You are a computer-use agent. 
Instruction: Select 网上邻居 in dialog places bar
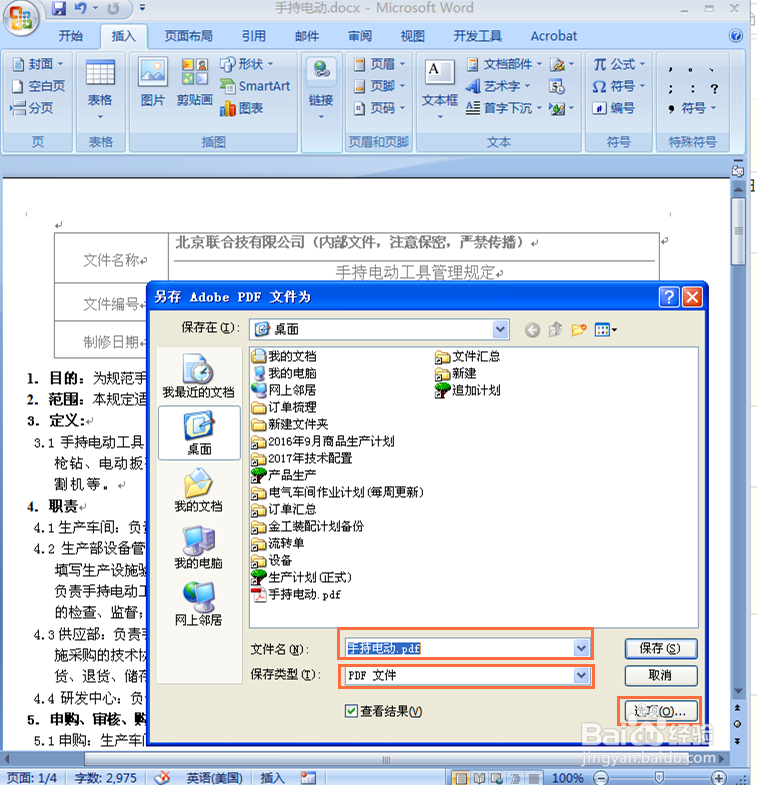(199, 605)
